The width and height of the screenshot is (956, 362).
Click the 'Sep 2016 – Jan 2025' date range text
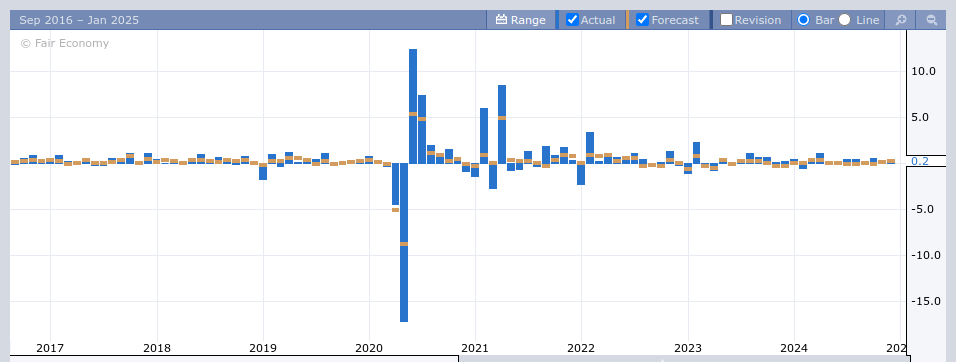pos(79,20)
